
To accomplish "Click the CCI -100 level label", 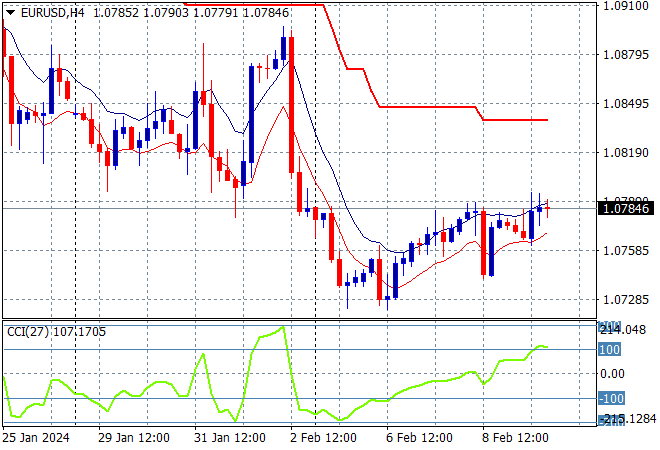I will tap(612, 398).
